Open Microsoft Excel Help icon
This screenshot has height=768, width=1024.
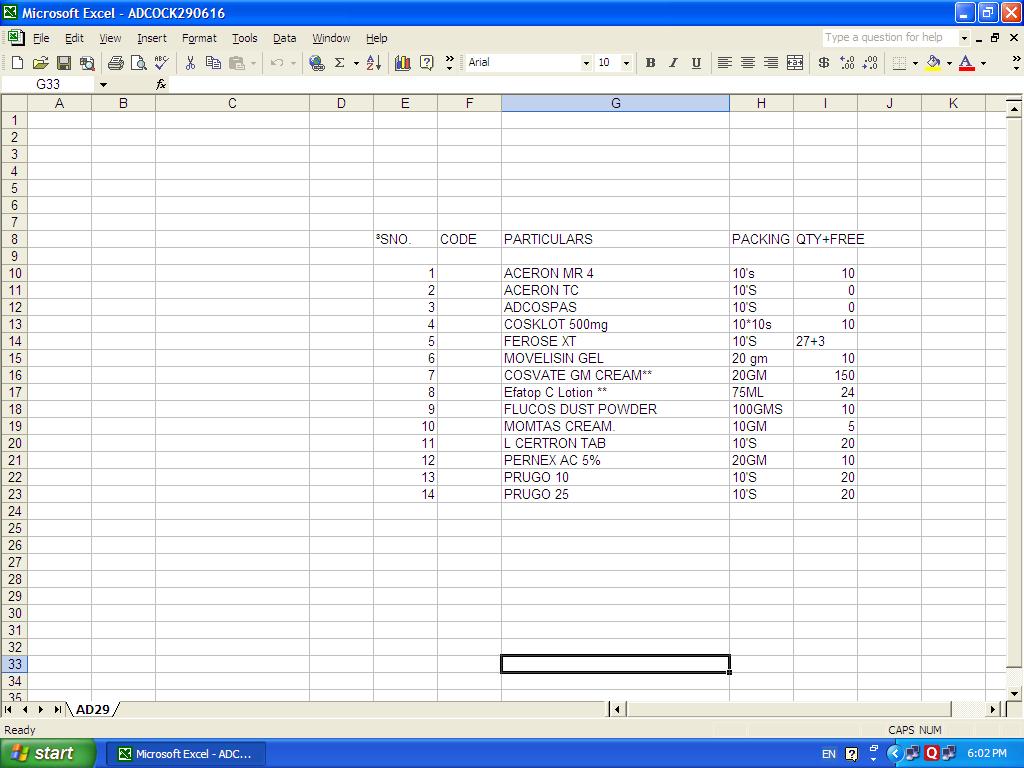pos(426,63)
